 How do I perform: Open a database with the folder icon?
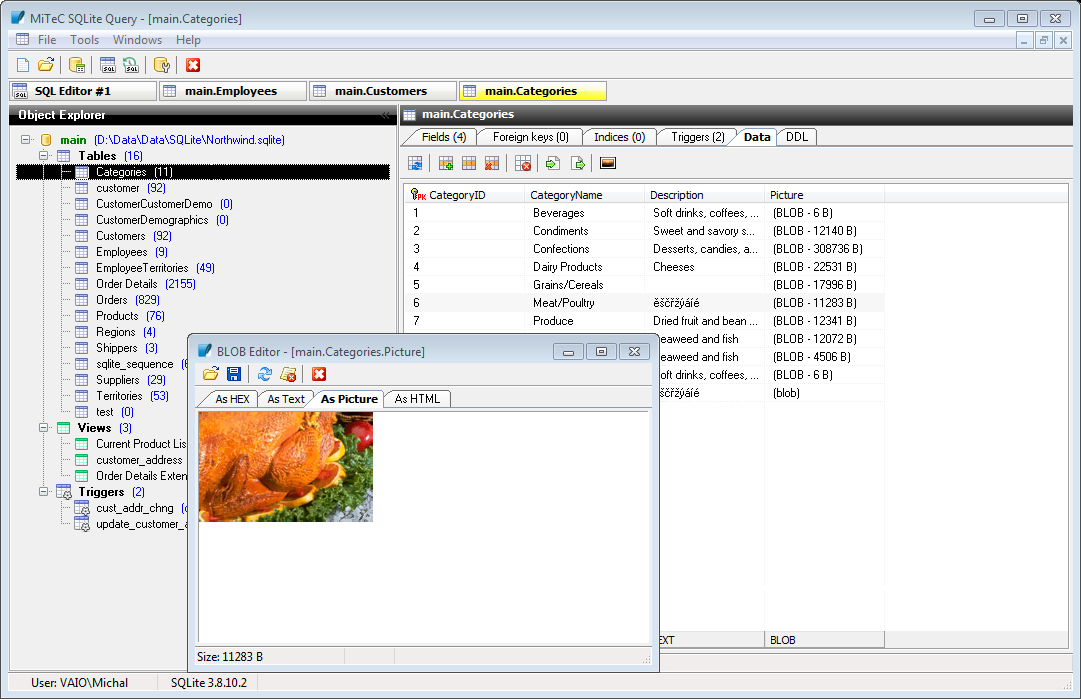[46, 65]
